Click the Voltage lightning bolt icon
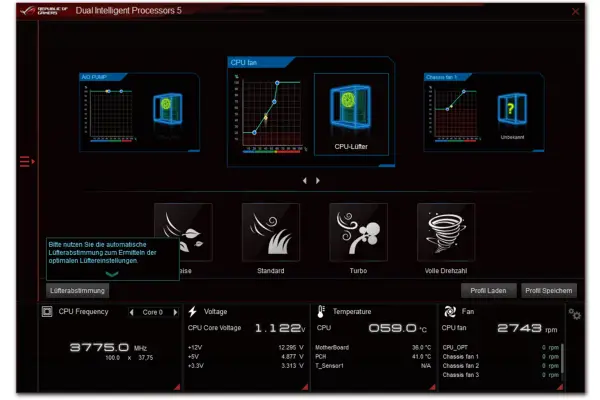Viewport: 600px width, 400px height. [192, 312]
